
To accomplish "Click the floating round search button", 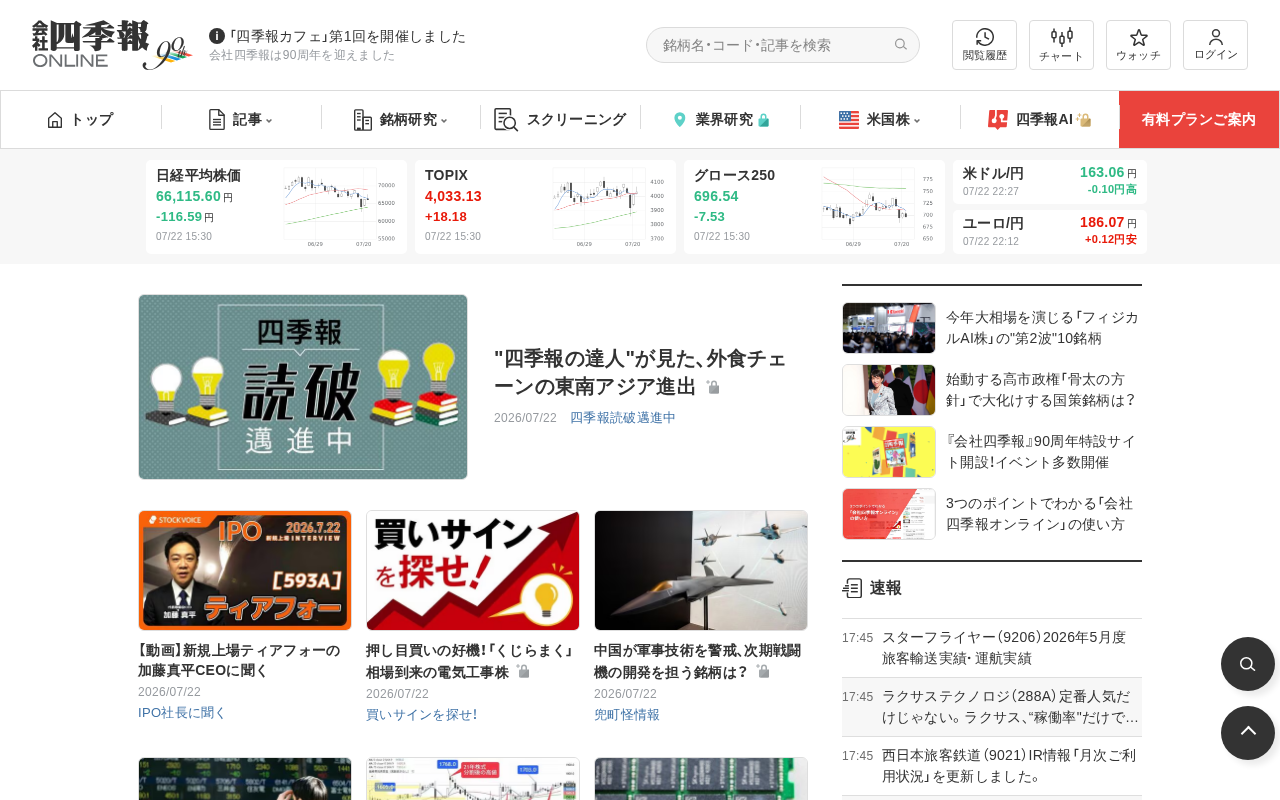I will point(1247,664).
